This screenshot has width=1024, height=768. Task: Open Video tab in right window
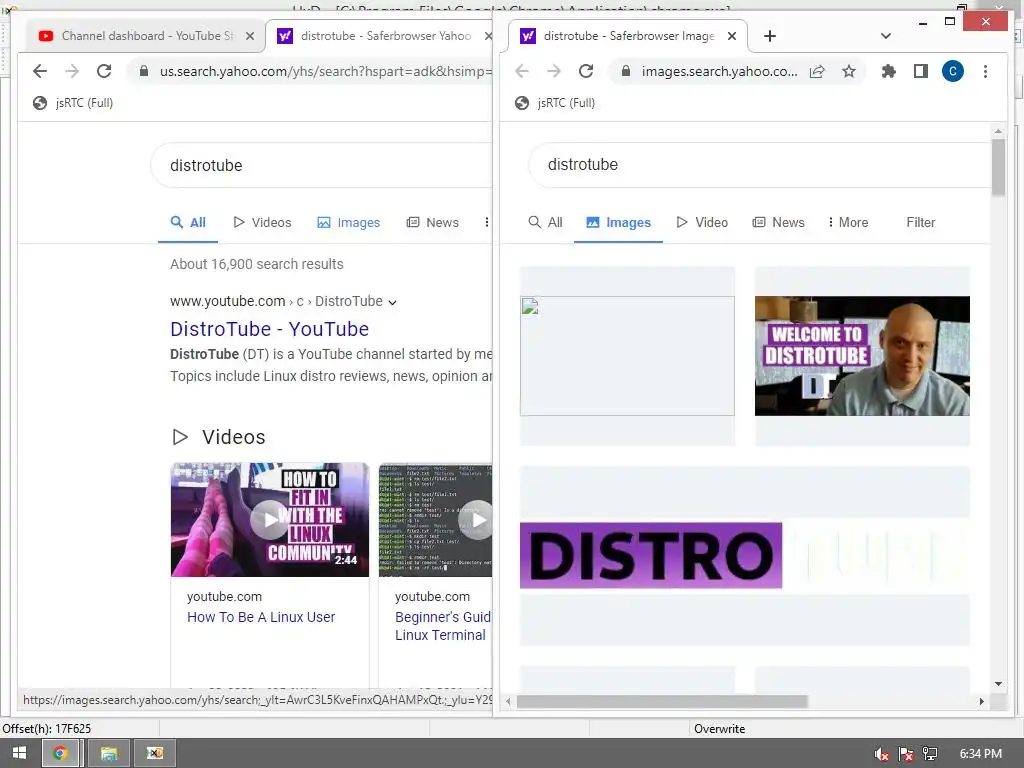702,223
